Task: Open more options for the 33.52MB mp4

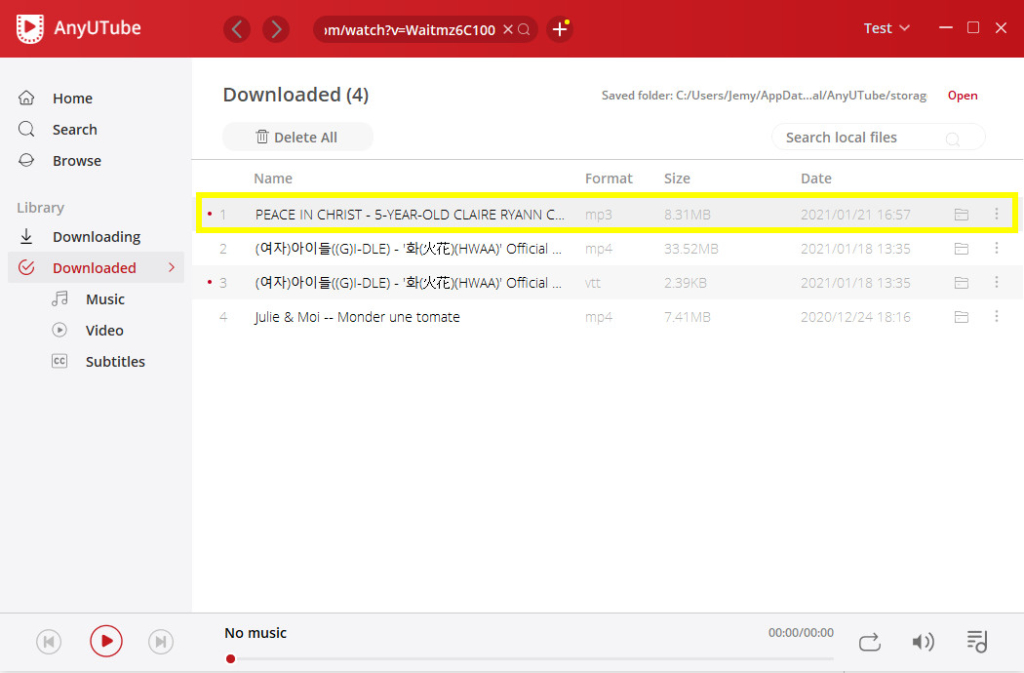Action: [997, 248]
